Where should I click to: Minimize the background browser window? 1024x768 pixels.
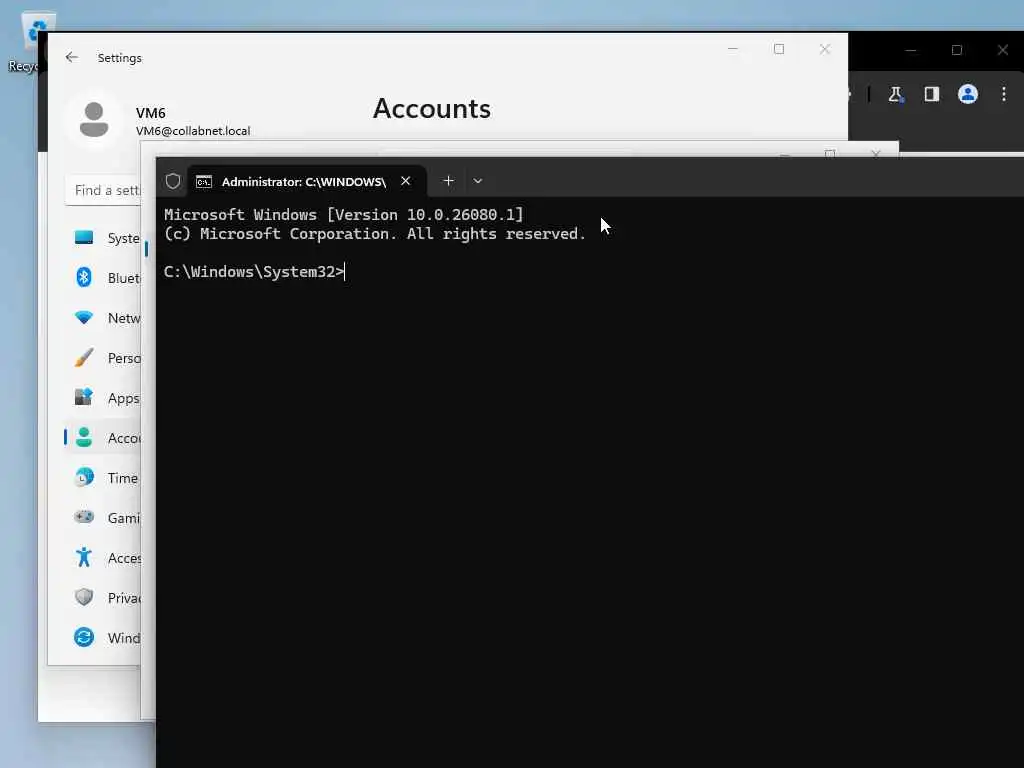pos(911,50)
